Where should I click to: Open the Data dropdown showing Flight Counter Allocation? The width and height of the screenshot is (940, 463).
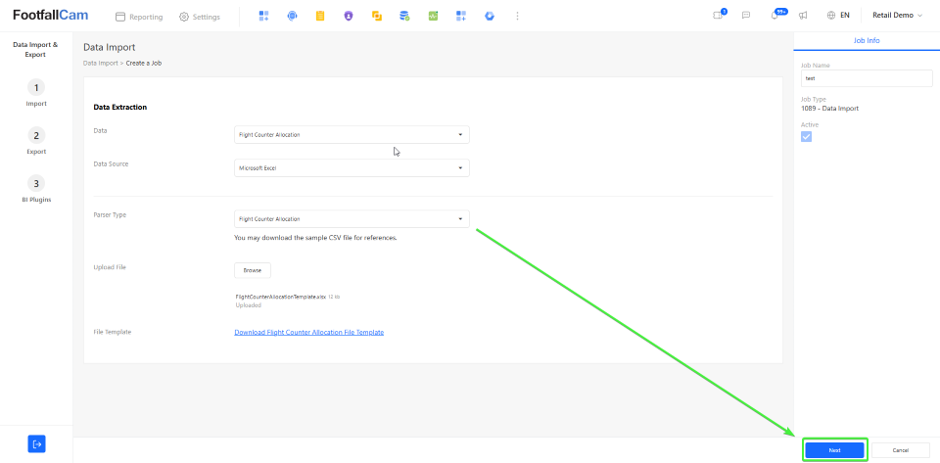351,134
